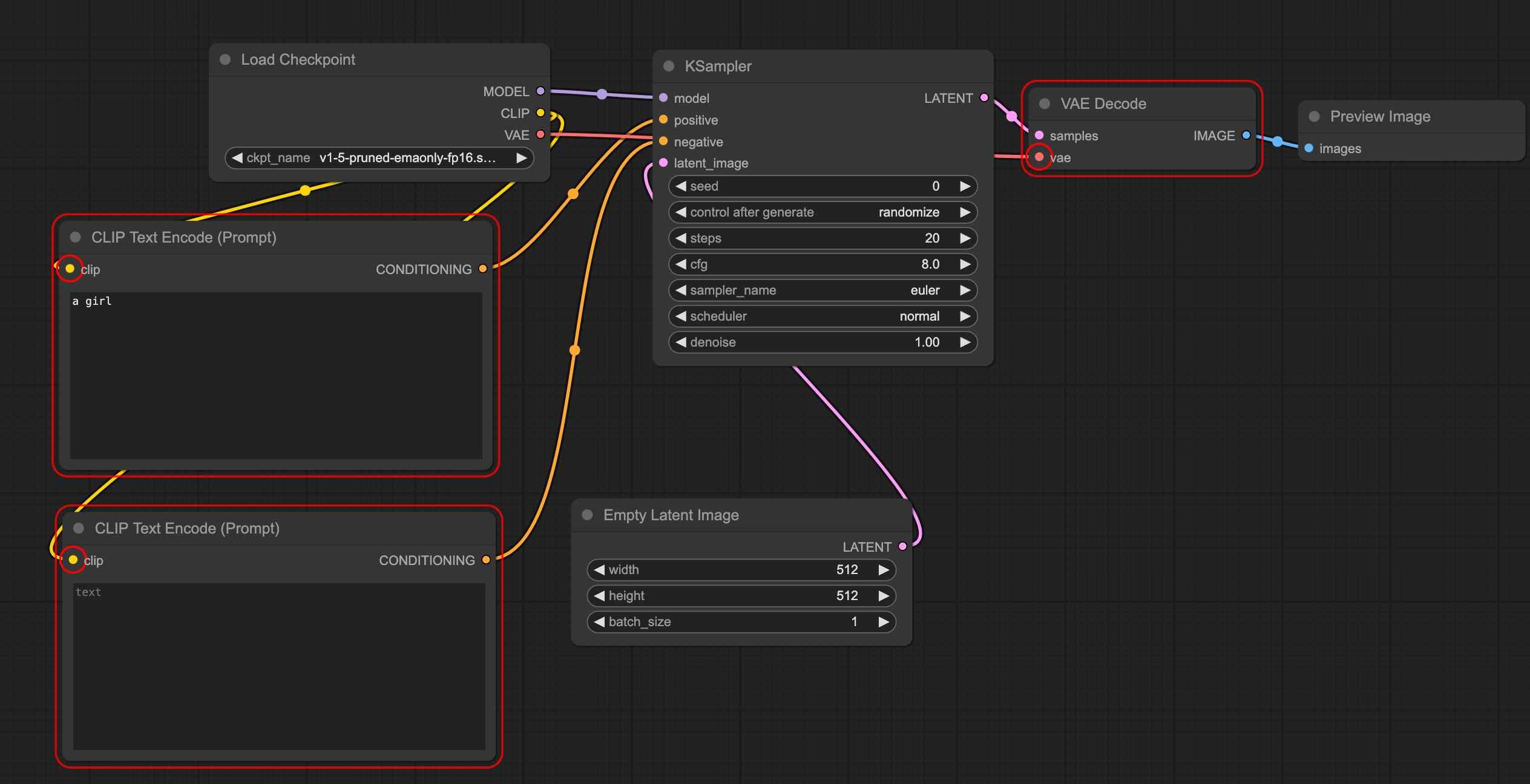Click the cfg value 8.0 field

(823, 264)
